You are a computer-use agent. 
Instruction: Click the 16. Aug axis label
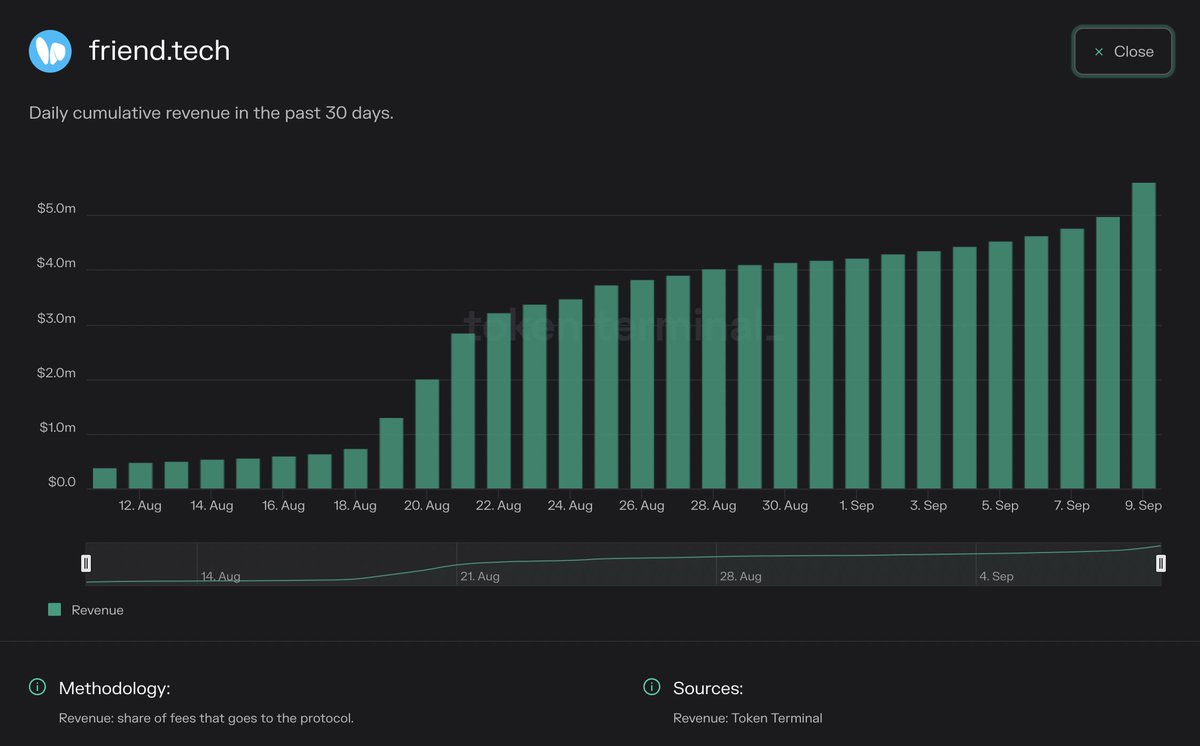click(283, 506)
